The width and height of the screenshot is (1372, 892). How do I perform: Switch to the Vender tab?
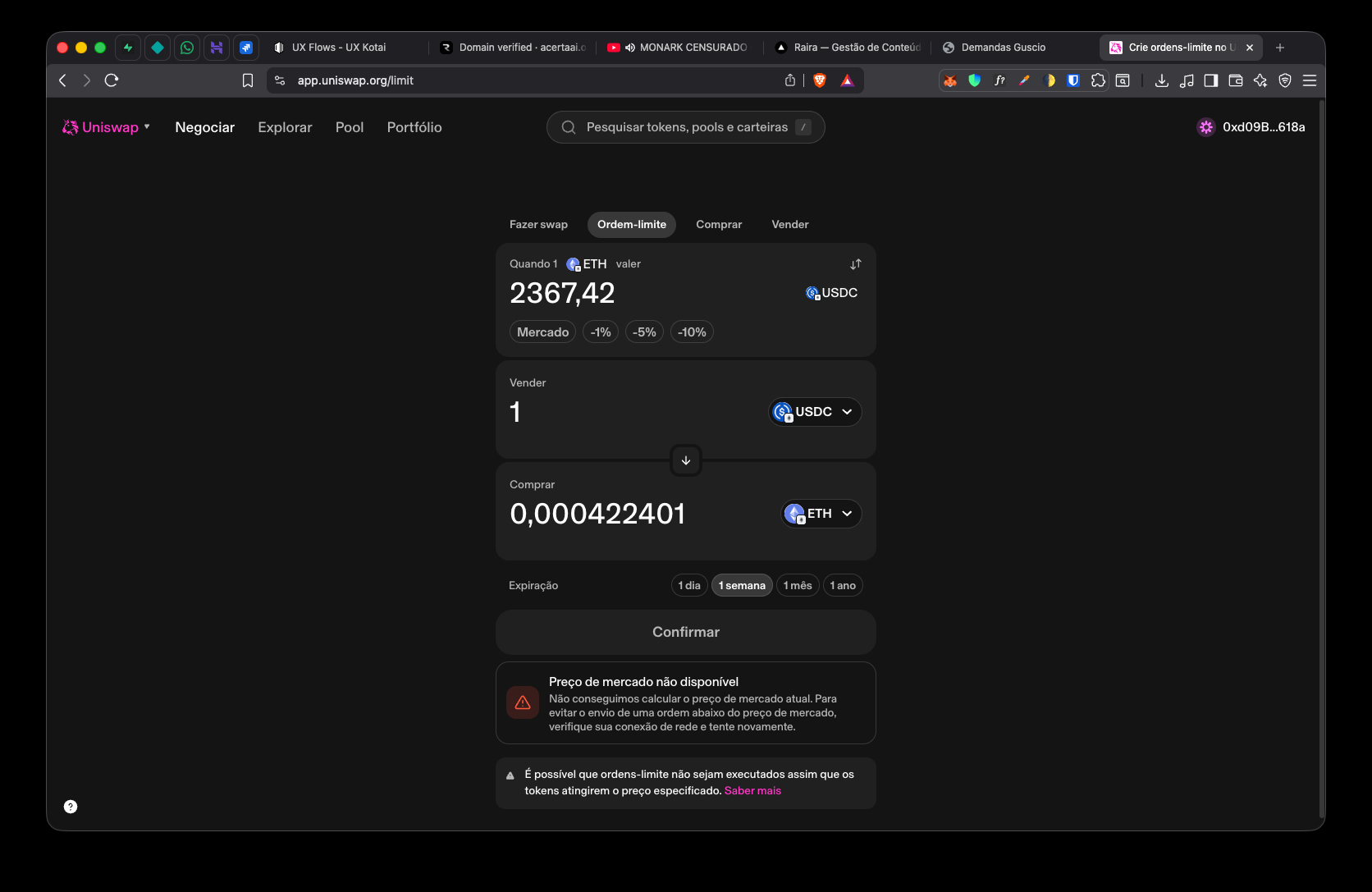click(790, 225)
